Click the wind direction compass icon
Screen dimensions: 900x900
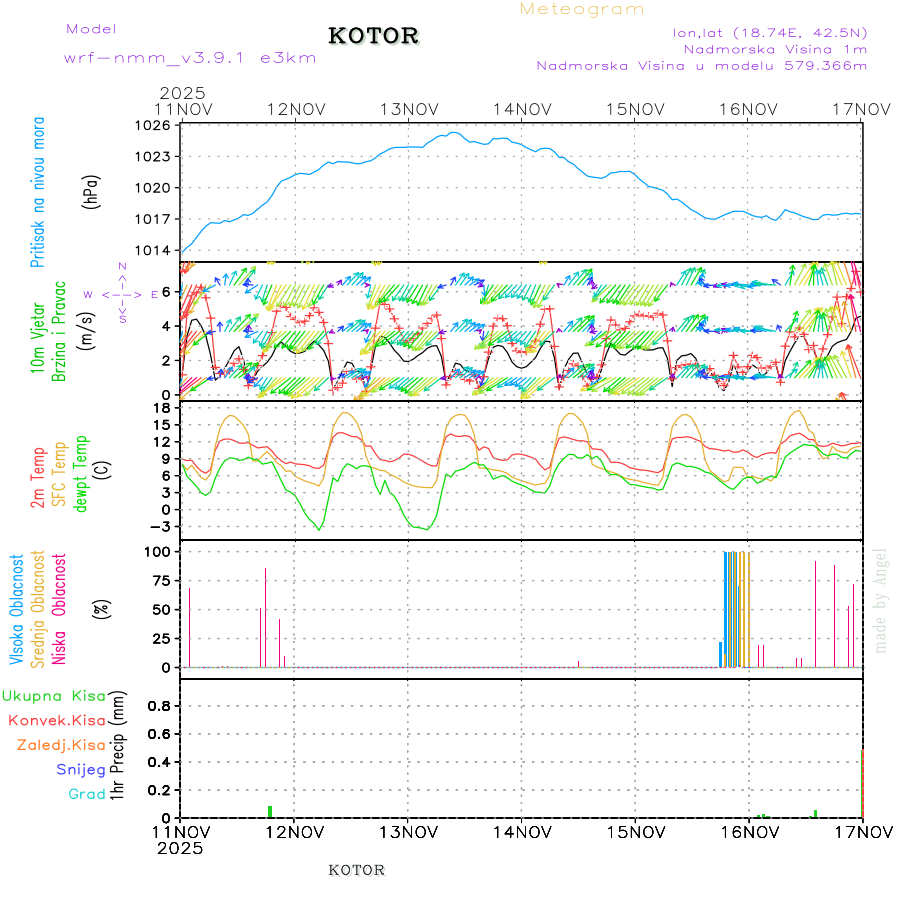coord(122,294)
